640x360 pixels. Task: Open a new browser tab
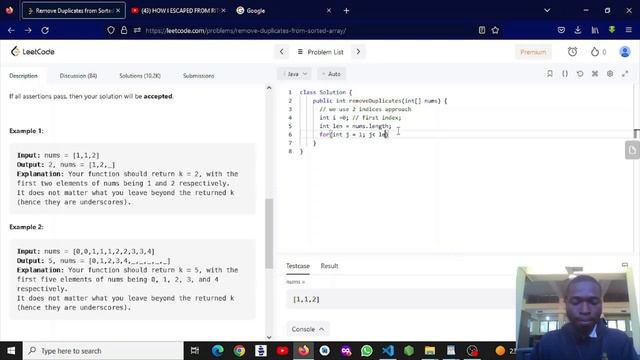pos(346,11)
